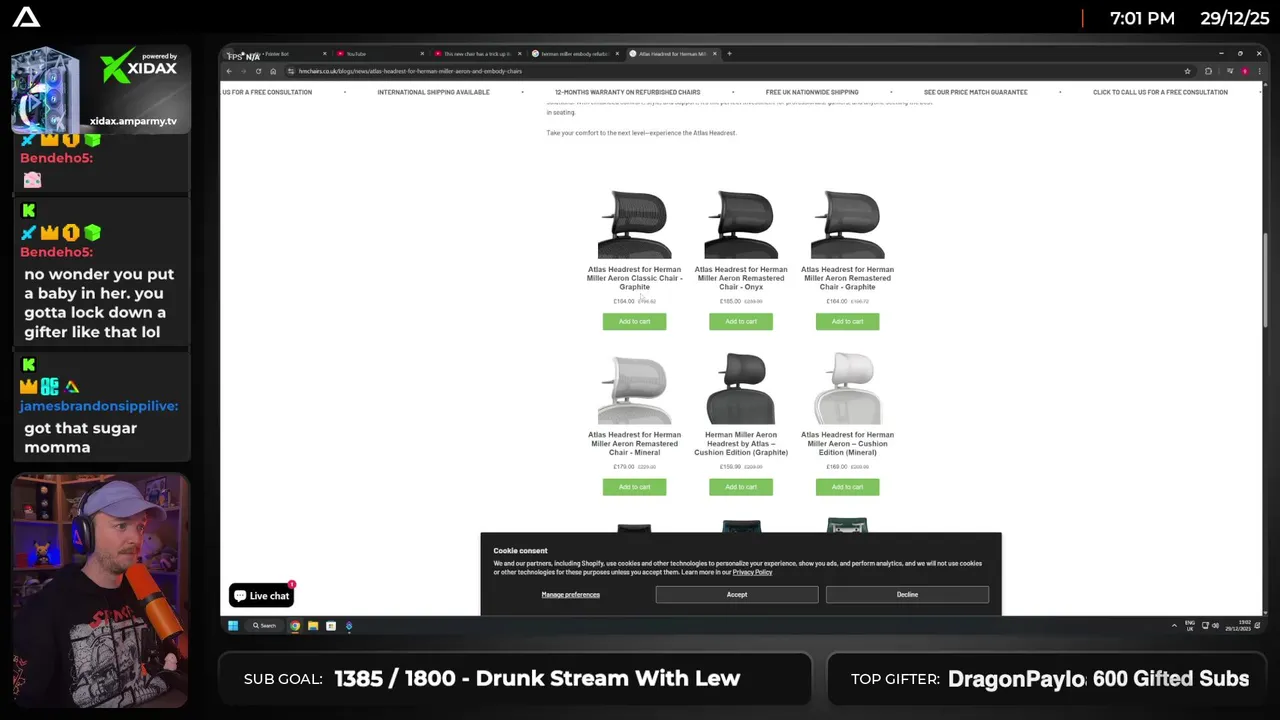This screenshot has height=720, width=1280.
Task: Click 'Click to call us for a free consultation'
Action: pyautogui.click(x=1160, y=92)
